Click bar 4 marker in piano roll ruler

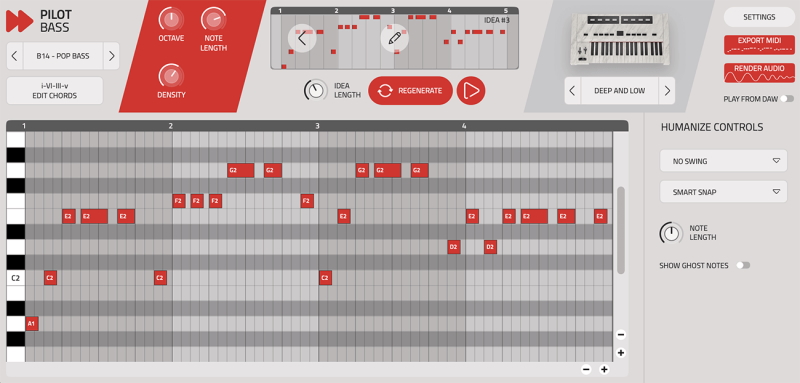point(464,125)
